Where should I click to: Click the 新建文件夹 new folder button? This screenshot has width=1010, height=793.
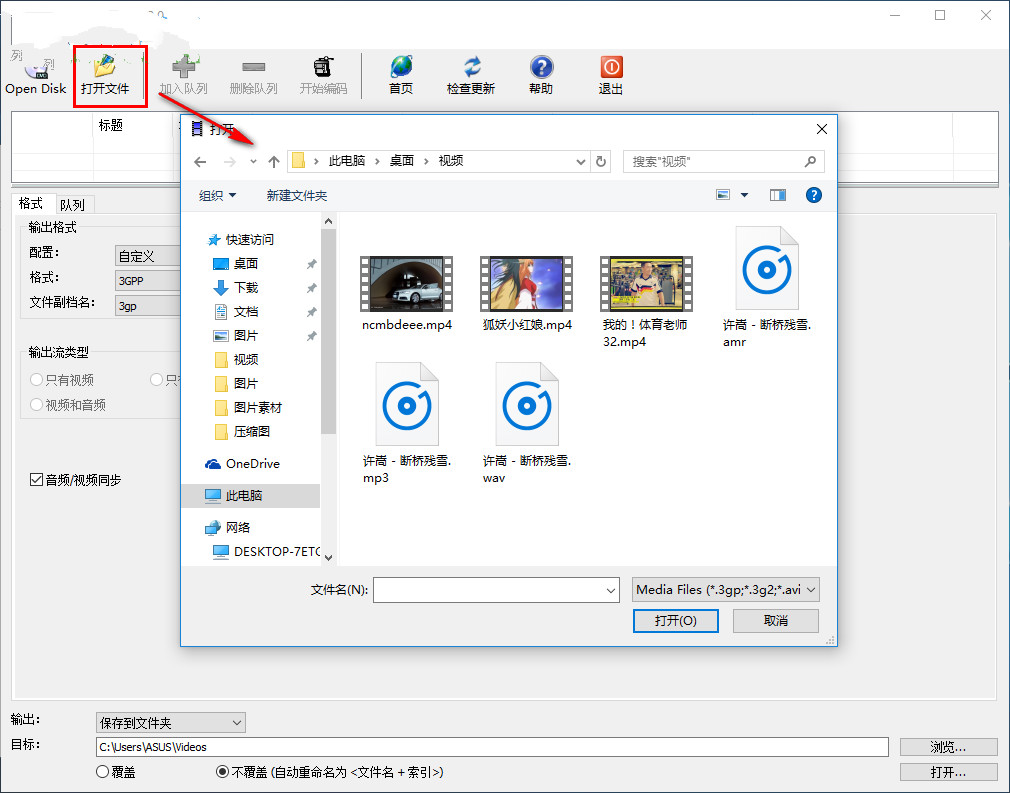(297, 195)
